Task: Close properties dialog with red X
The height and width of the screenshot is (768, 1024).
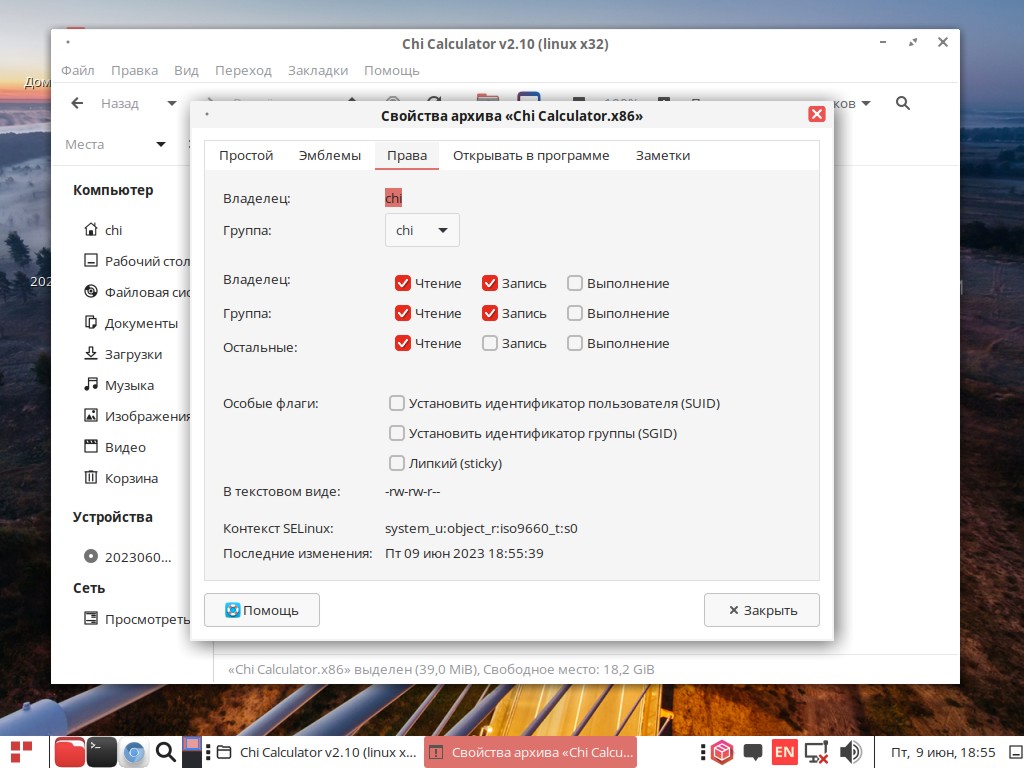Action: click(816, 114)
